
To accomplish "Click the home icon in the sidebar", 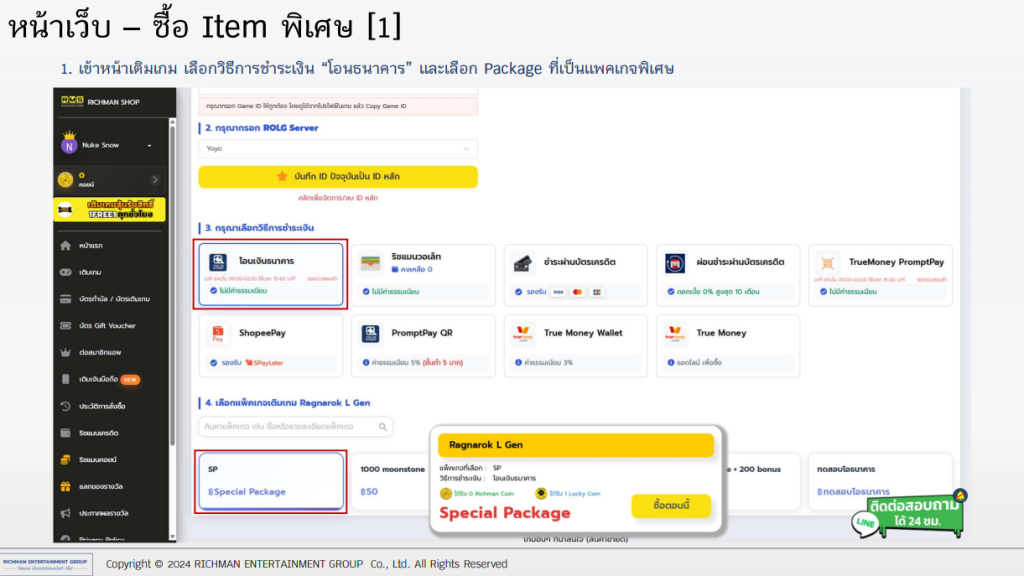I will [x=66, y=245].
